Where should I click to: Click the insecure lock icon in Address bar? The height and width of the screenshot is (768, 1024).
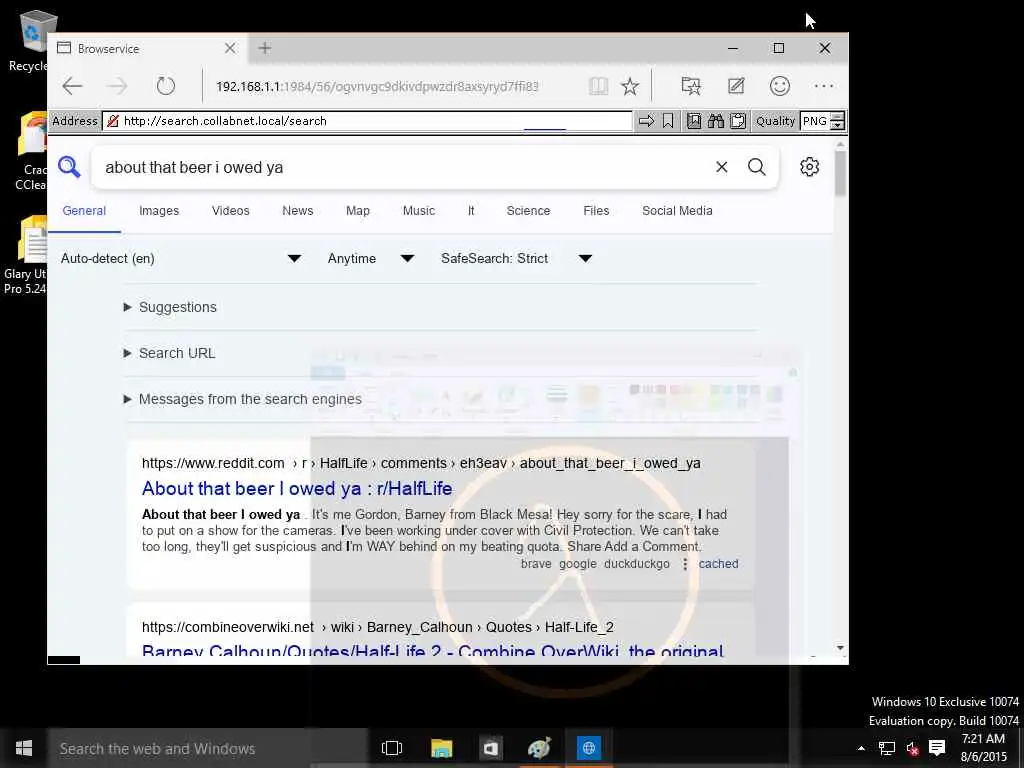[x=113, y=121]
